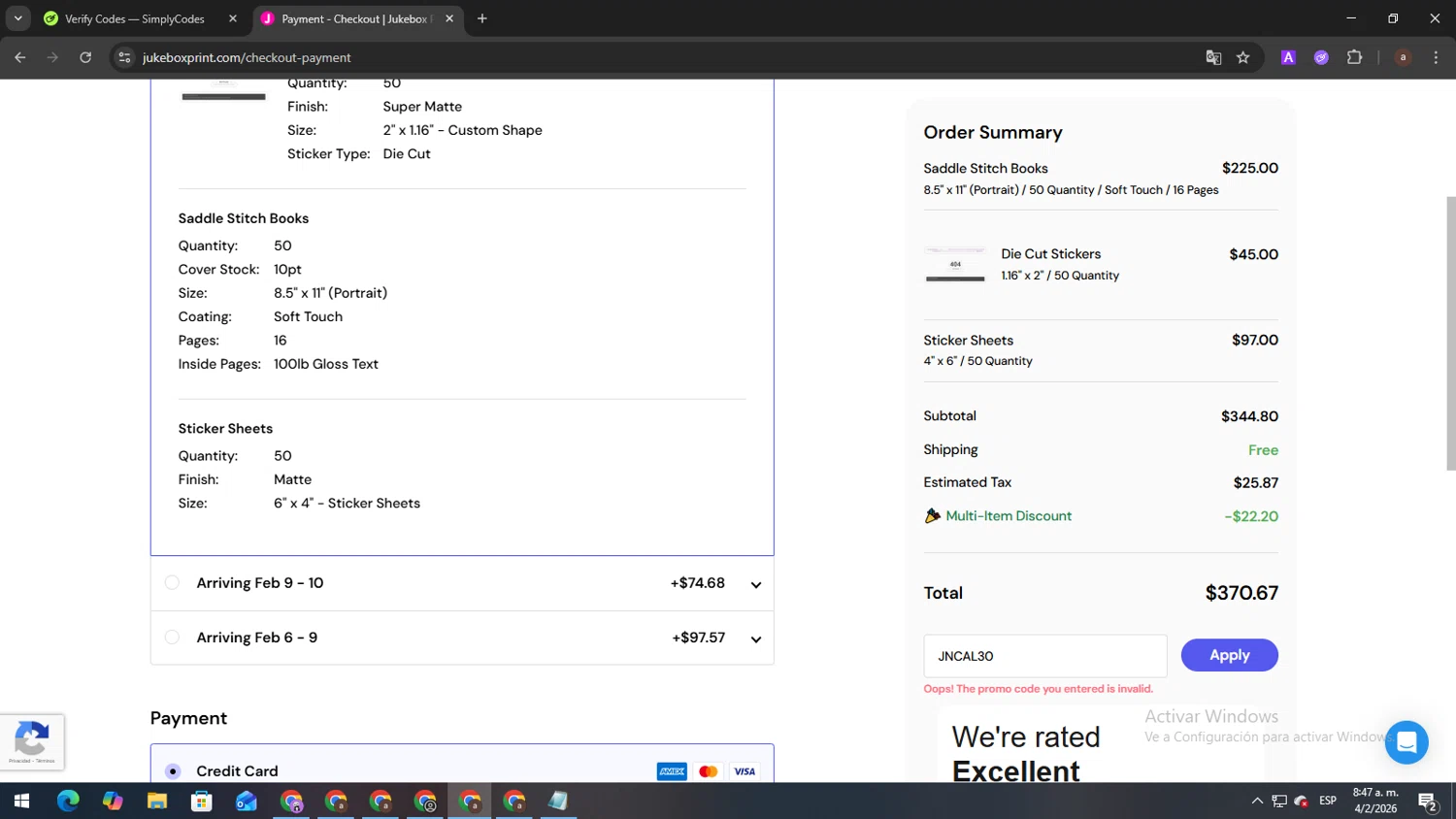This screenshot has height=819, width=1456.
Task: Click the invalid promo code error message
Action: coord(1039,689)
